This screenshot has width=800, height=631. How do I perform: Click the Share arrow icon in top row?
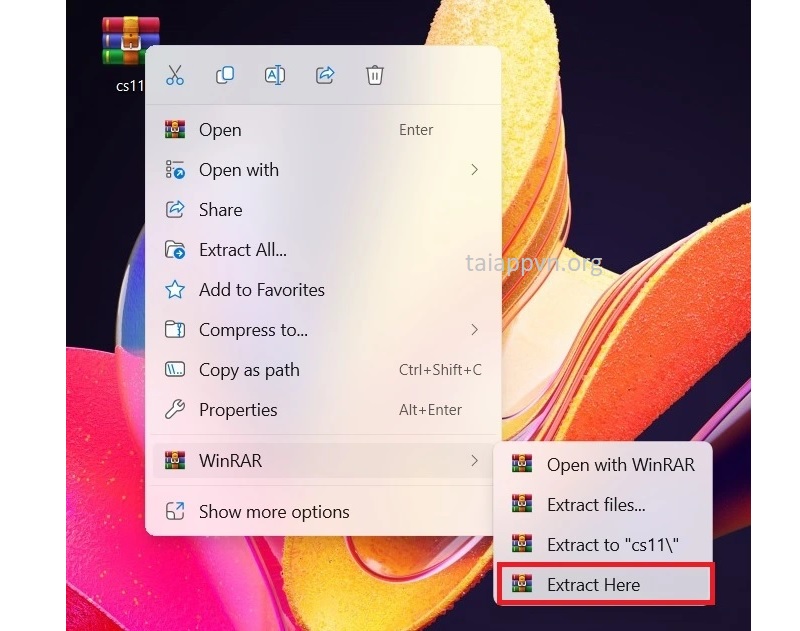click(x=325, y=75)
